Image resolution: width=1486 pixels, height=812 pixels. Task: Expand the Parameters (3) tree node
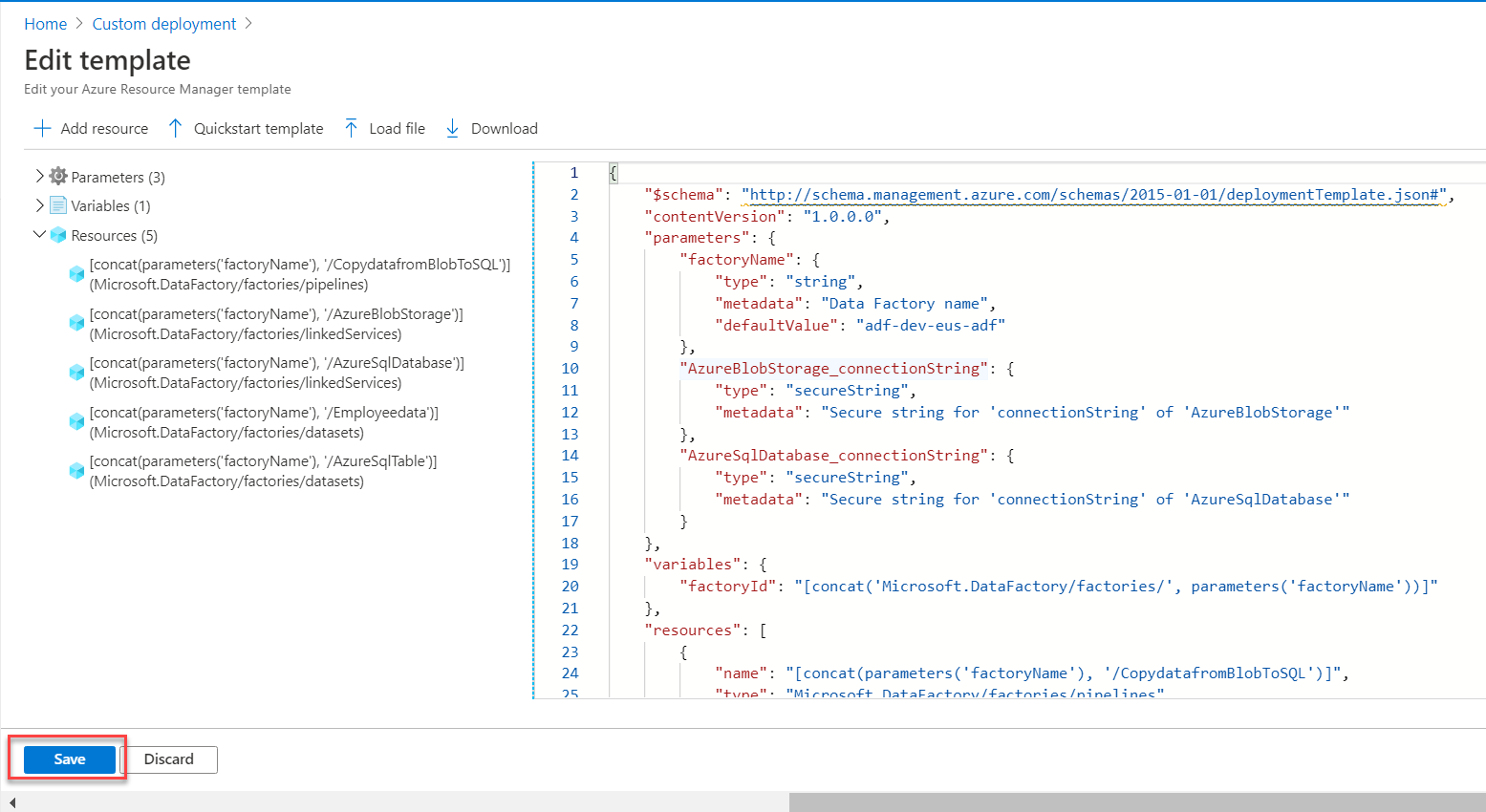tap(38, 177)
